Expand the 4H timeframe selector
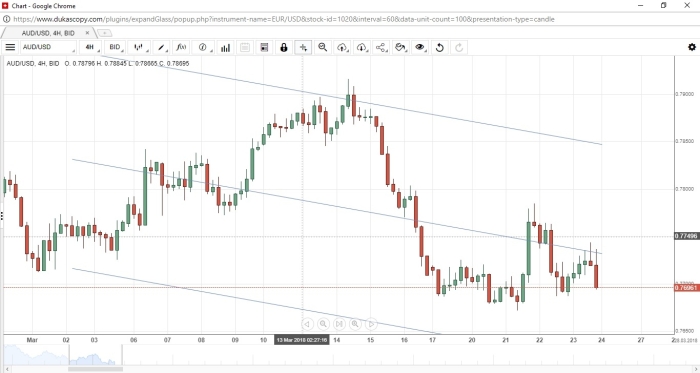 coord(92,47)
